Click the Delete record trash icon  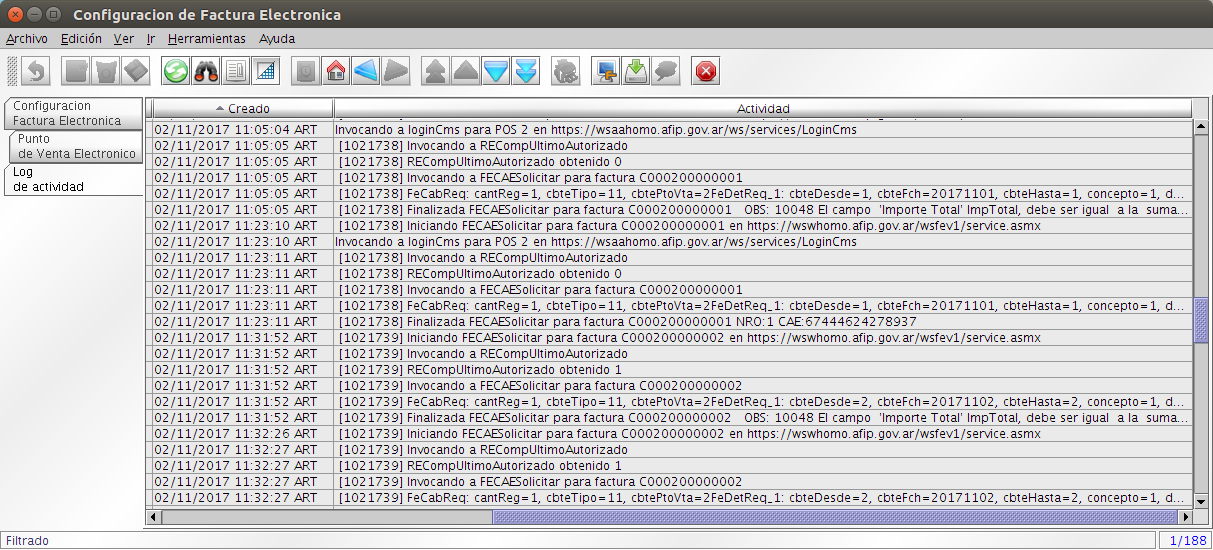107,71
